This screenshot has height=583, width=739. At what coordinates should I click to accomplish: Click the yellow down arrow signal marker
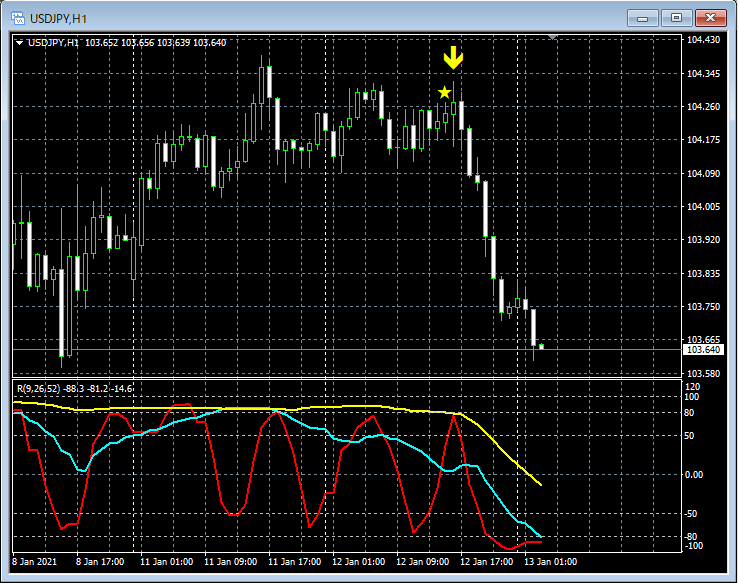click(453, 57)
